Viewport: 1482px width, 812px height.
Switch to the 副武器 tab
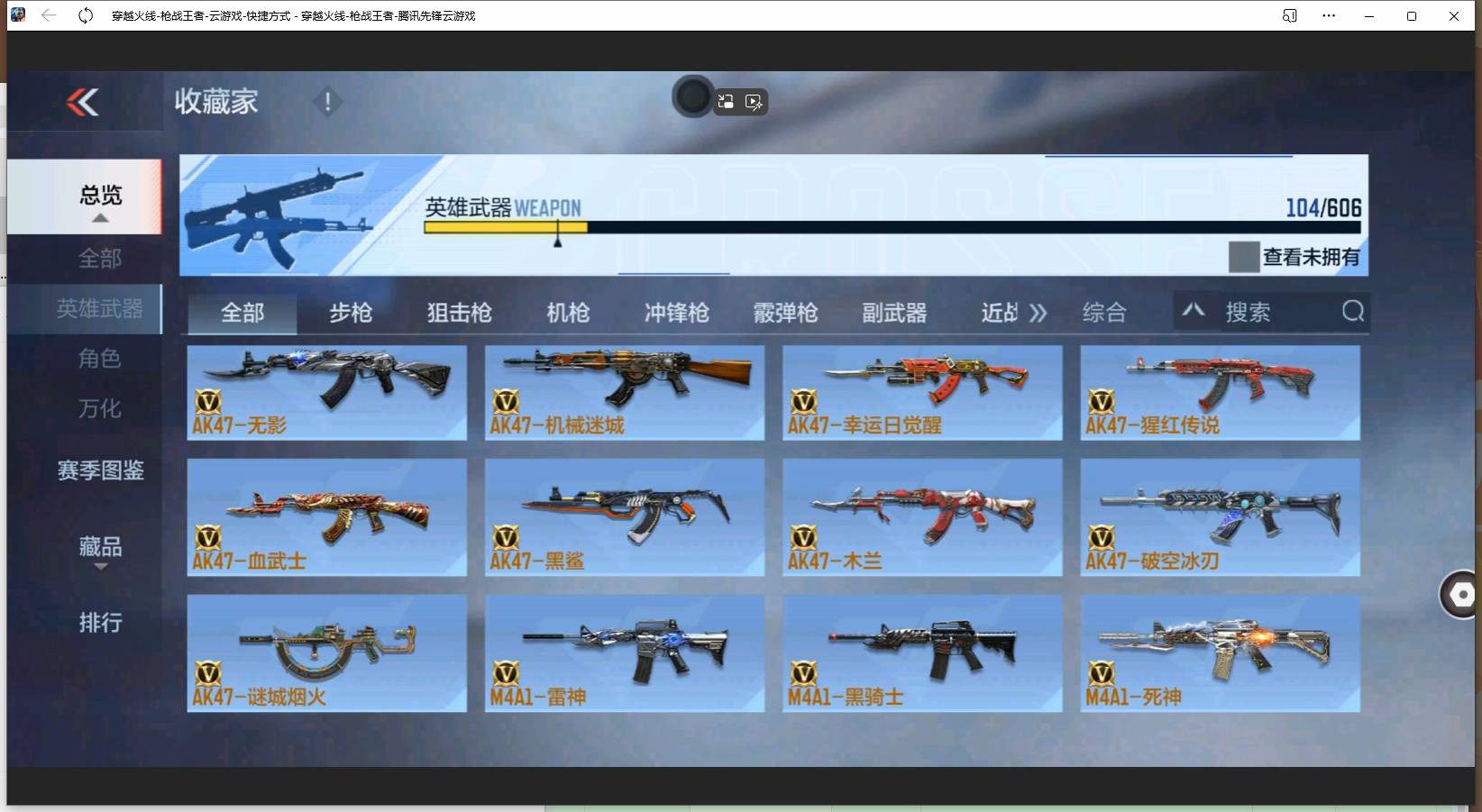(894, 313)
